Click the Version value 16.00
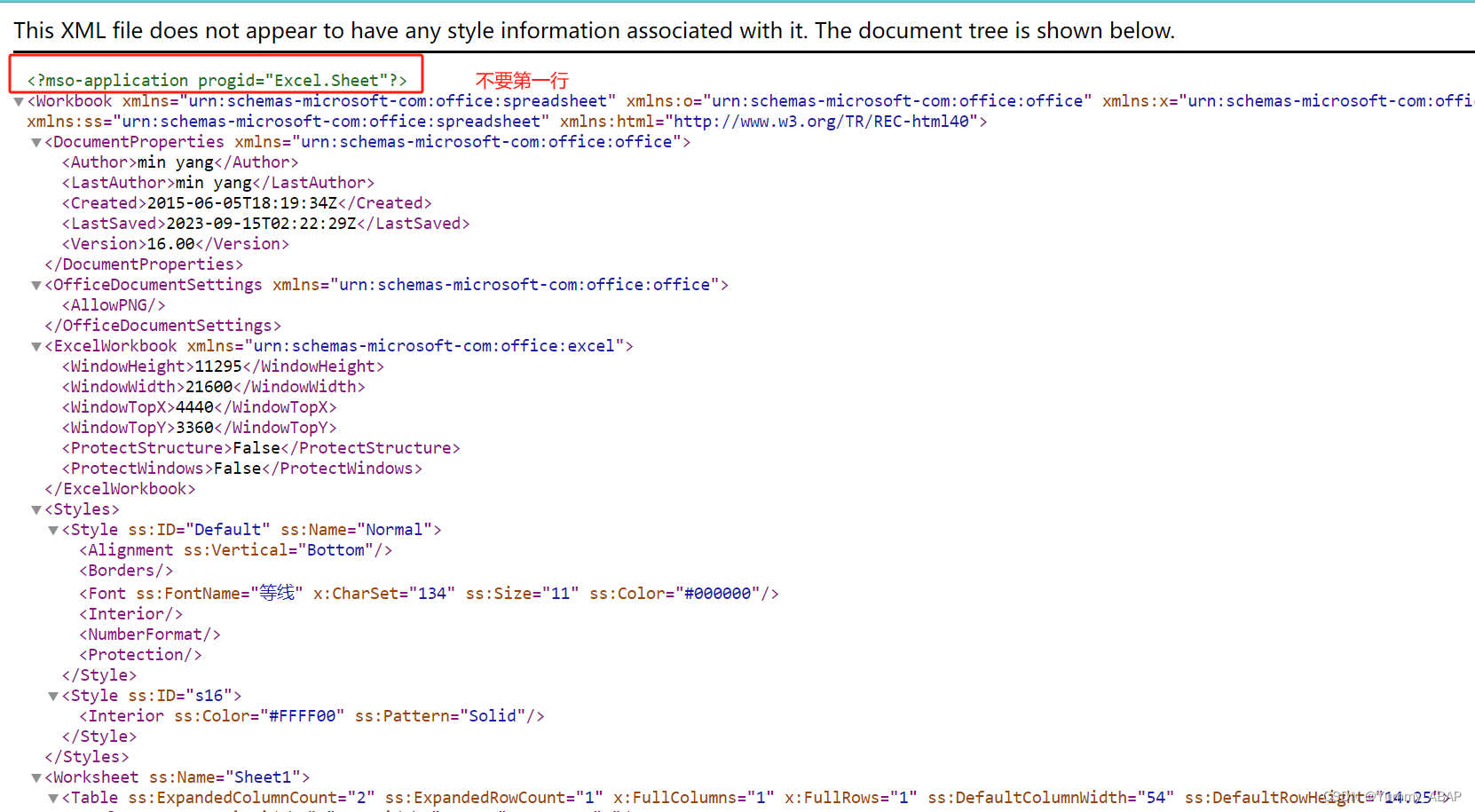The height and width of the screenshot is (812, 1475). pos(171,243)
